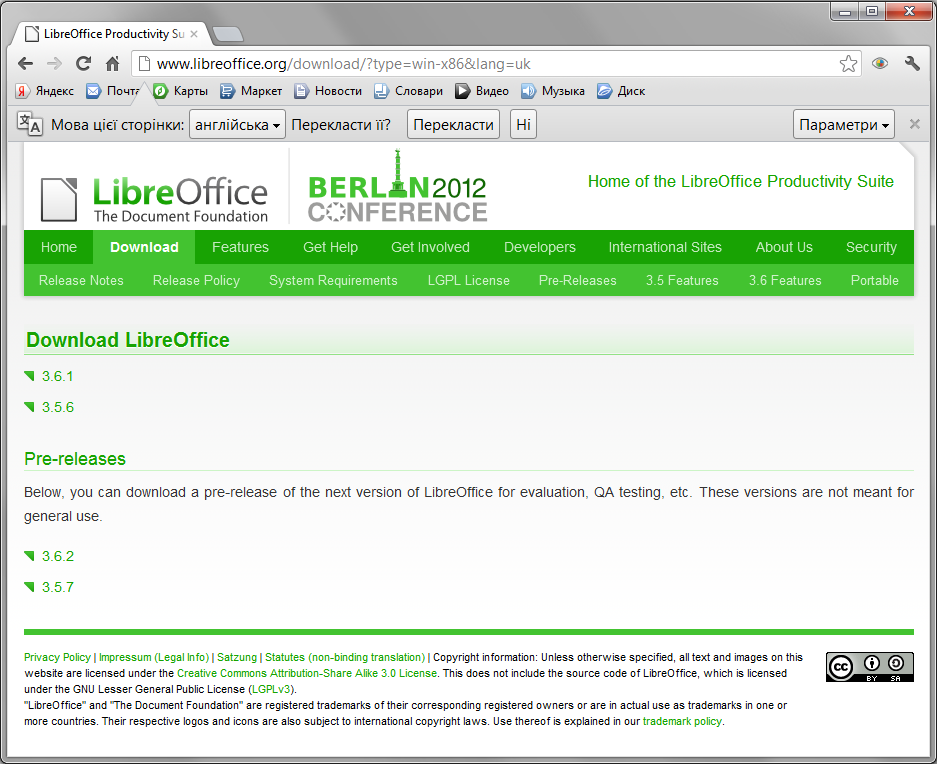Open a new browser tab
Image resolution: width=937 pixels, height=764 pixels.
pyautogui.click(x=228, y=35)
